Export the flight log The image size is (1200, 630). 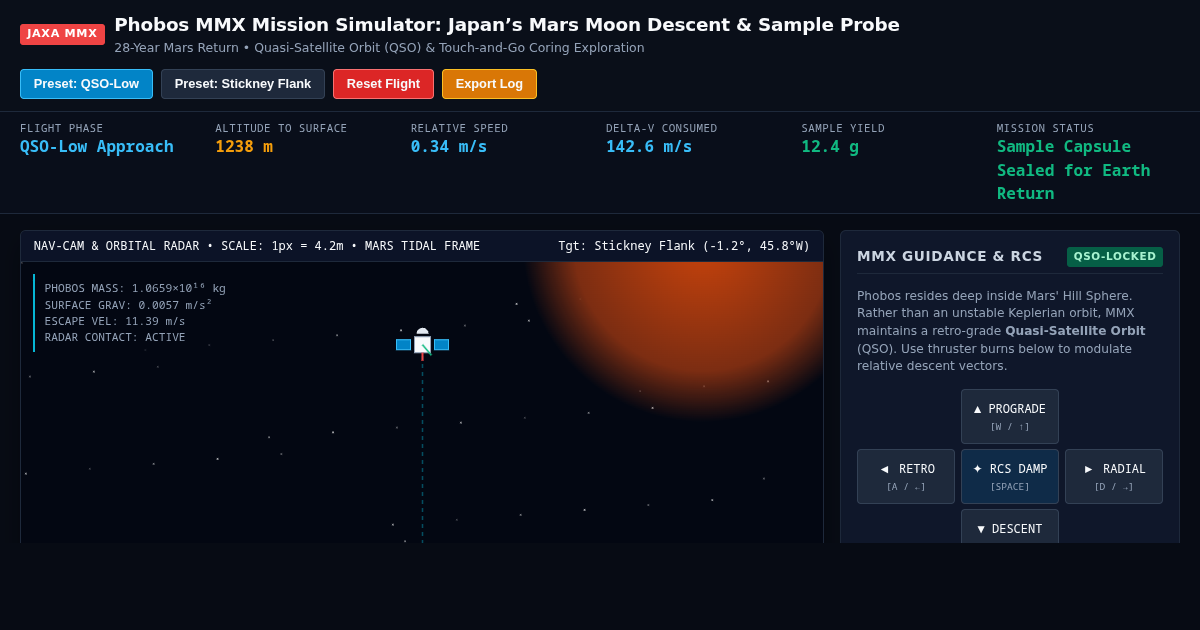[489, 84]
